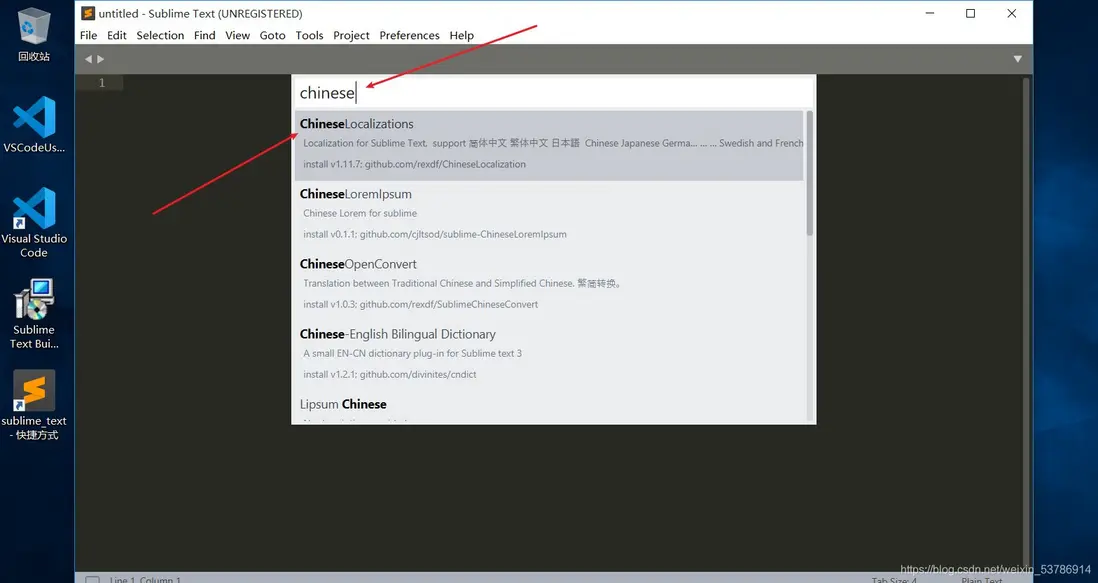Select Chinese-English Bilingual Dictionary package
Image resolution: width=1098 pixels, height=583 pixels.
click(x=549, y=355)
